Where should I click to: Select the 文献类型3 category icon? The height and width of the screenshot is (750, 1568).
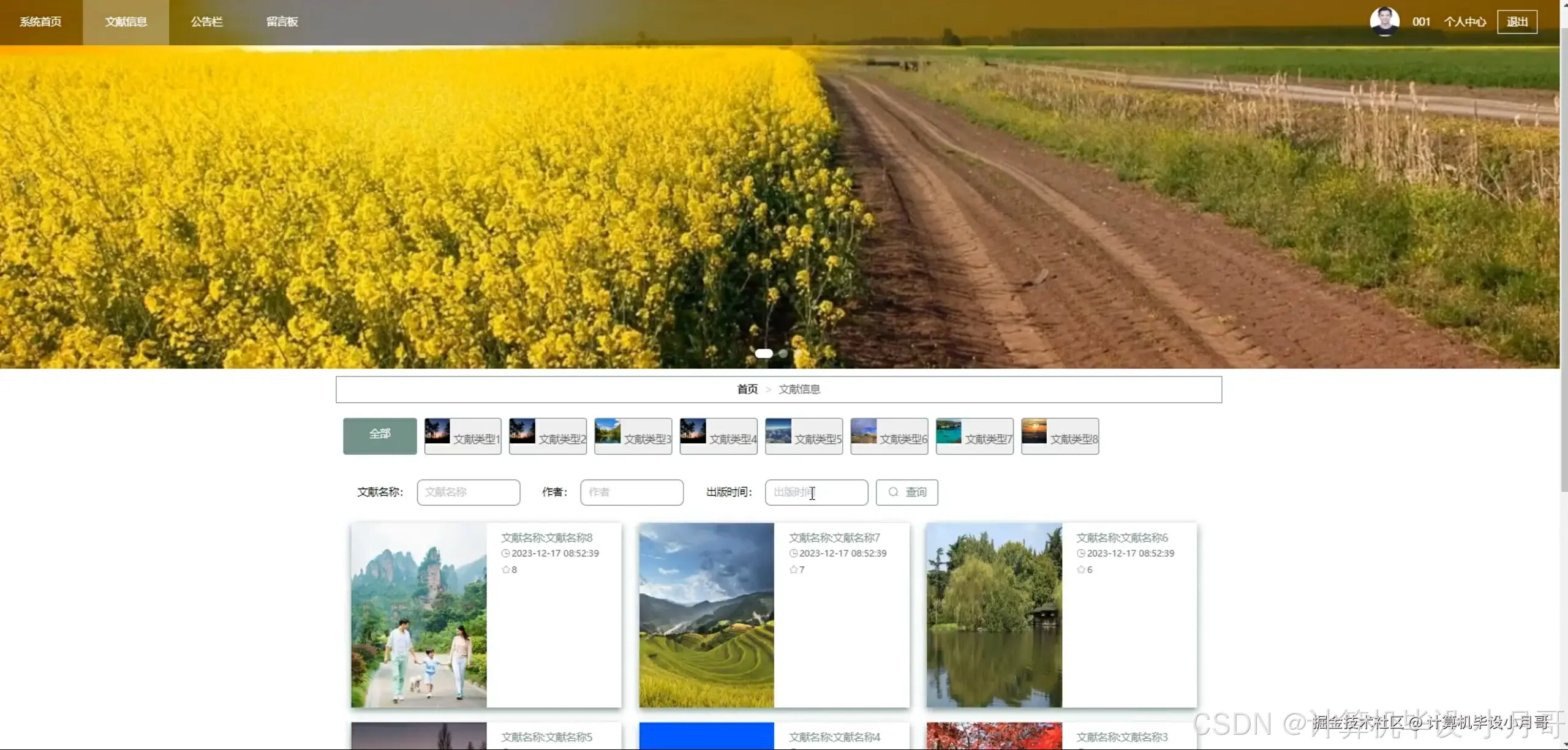(x=608, y=431)
